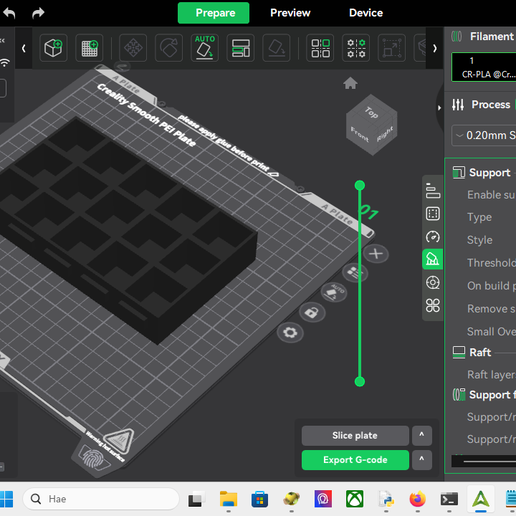This screenshot has width=516, height=516.
Task: Open the Support settings category icon
Action: 433,259
